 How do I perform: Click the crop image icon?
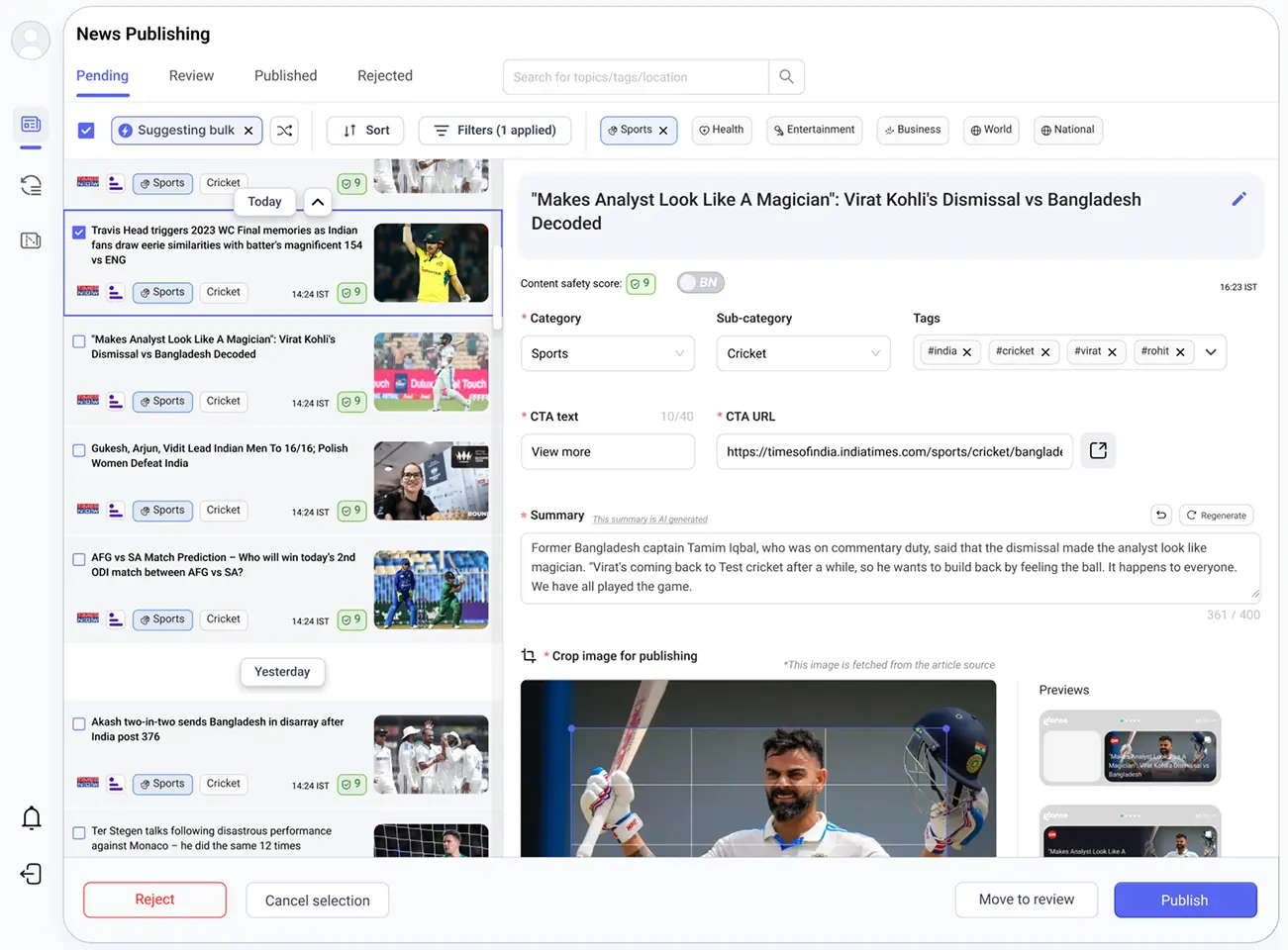[x=529, y=656]
